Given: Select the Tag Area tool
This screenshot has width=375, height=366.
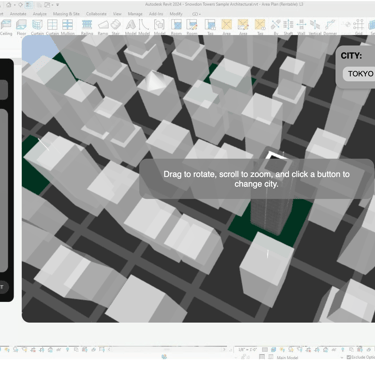Looking at the screenshot, I should coord(260,27).
